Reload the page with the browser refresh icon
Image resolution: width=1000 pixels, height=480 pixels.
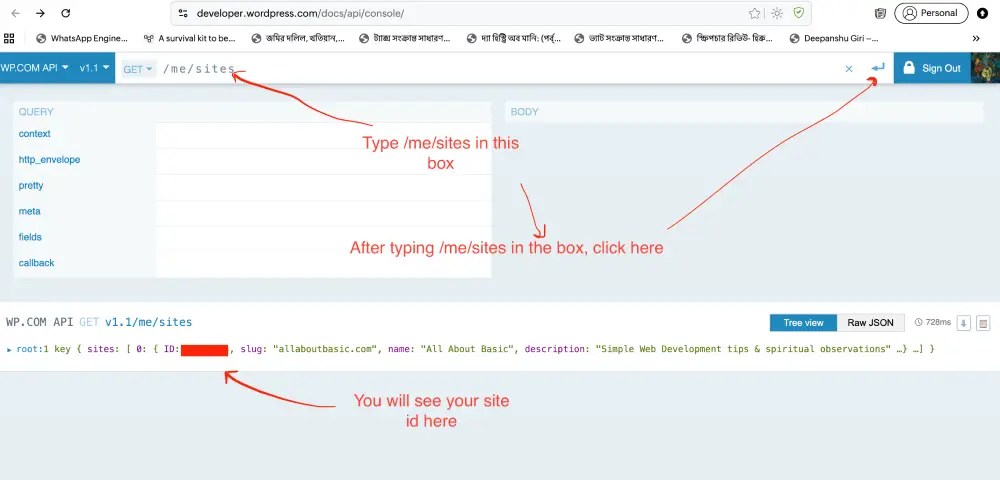pyautogui.click(x=66, y=13)
